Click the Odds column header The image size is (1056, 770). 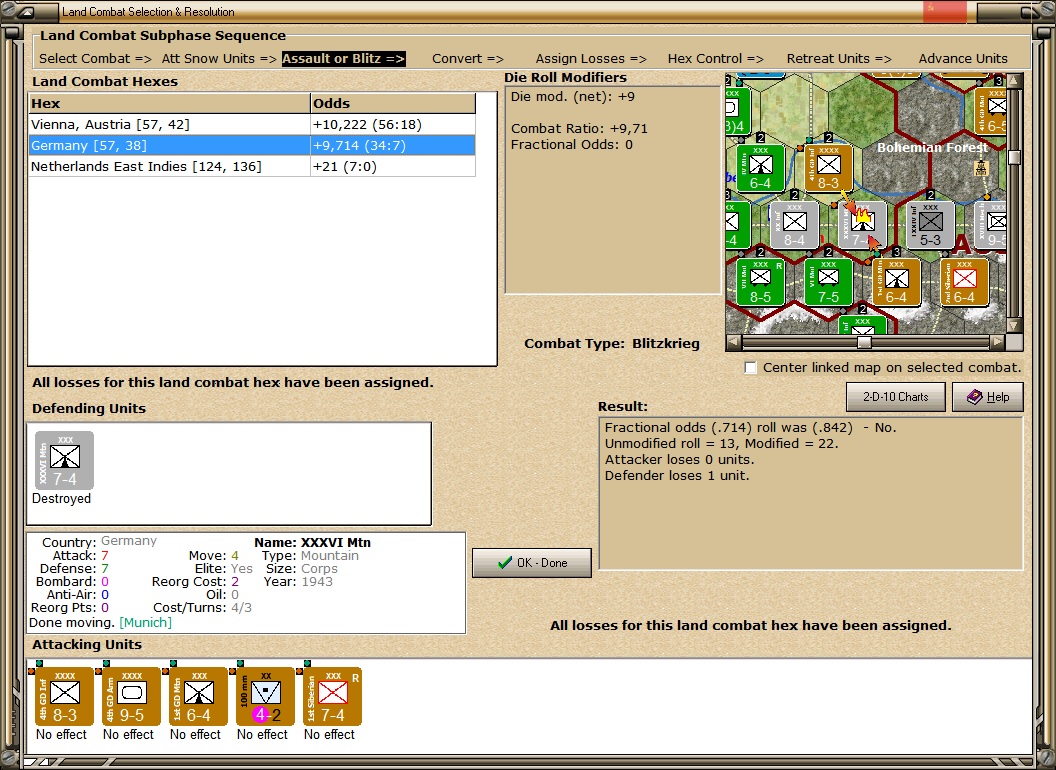point(393,103)
